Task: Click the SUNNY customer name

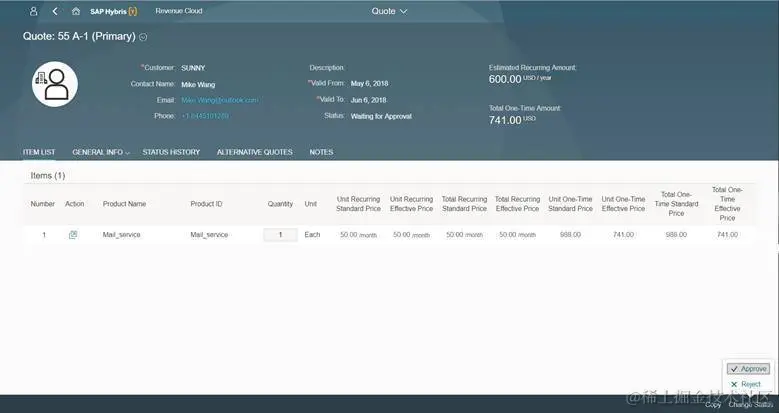Action: tap(193, 68)
